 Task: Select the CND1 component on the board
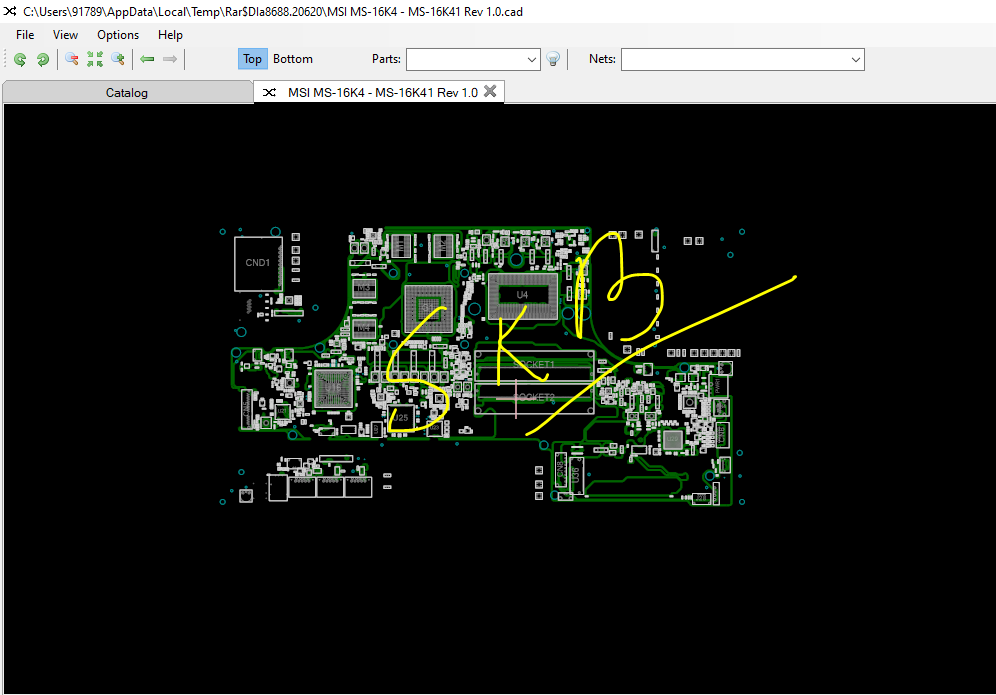click(258, 264)
